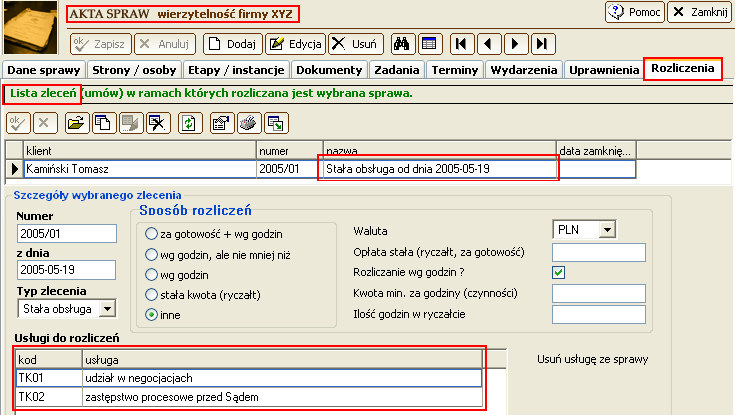Toggle 'Rozliczanie wg godzin ?' checkbox
This screenshot has height=415, width=735.
pyautogui.click(x=558, y=272)
